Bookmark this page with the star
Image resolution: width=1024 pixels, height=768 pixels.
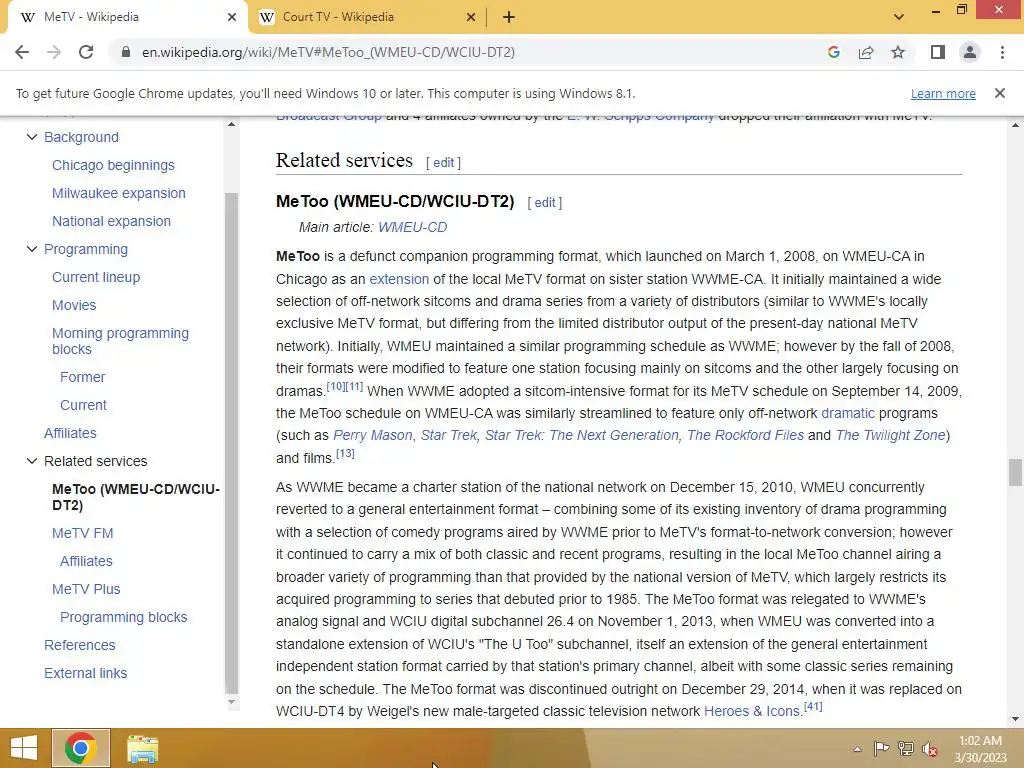[898, 52]
